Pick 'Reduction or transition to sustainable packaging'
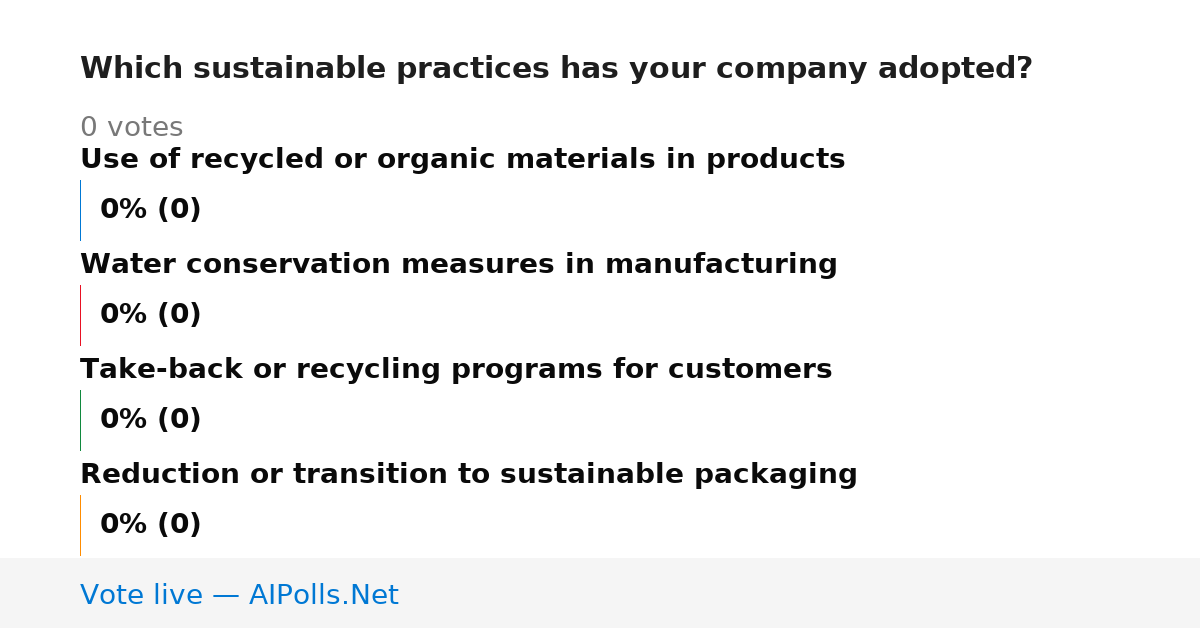 pyautogui.click(x=468, y=475)
